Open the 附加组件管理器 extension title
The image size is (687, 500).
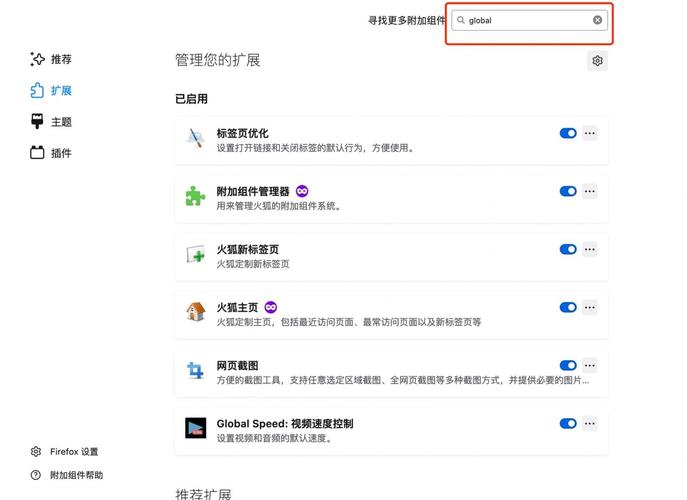pyautogui.click(x=253, y=191)
